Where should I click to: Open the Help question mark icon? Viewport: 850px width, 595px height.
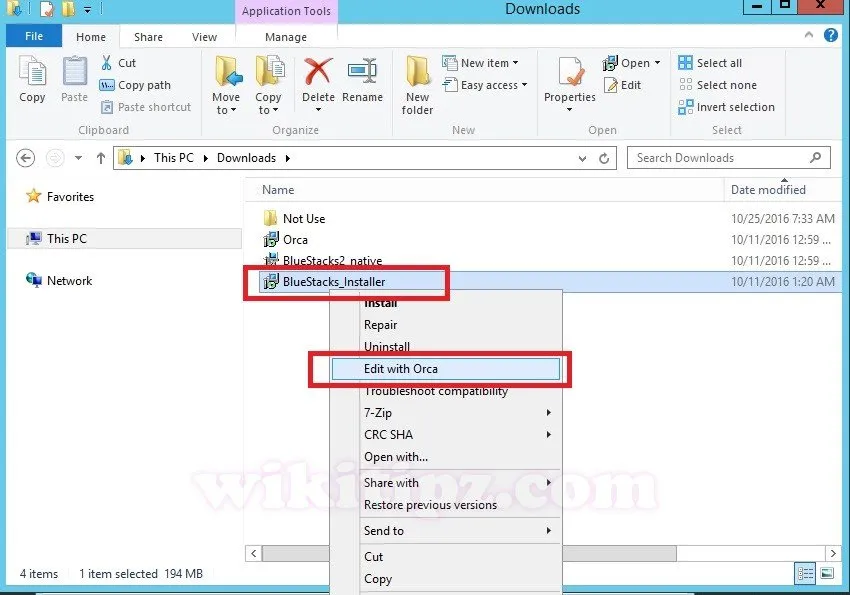830,35
